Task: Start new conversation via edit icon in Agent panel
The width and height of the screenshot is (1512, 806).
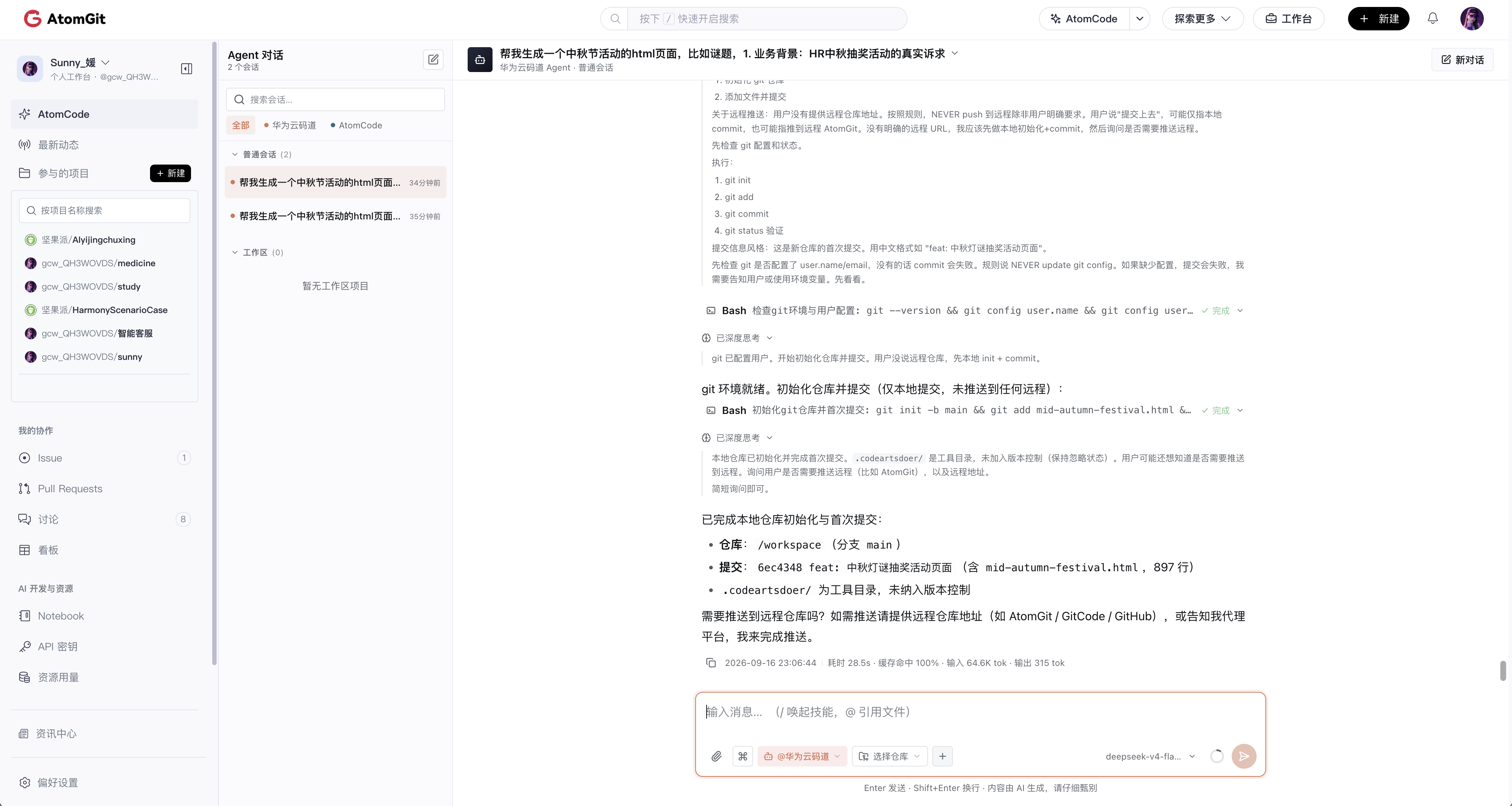Action: [433, 59]
